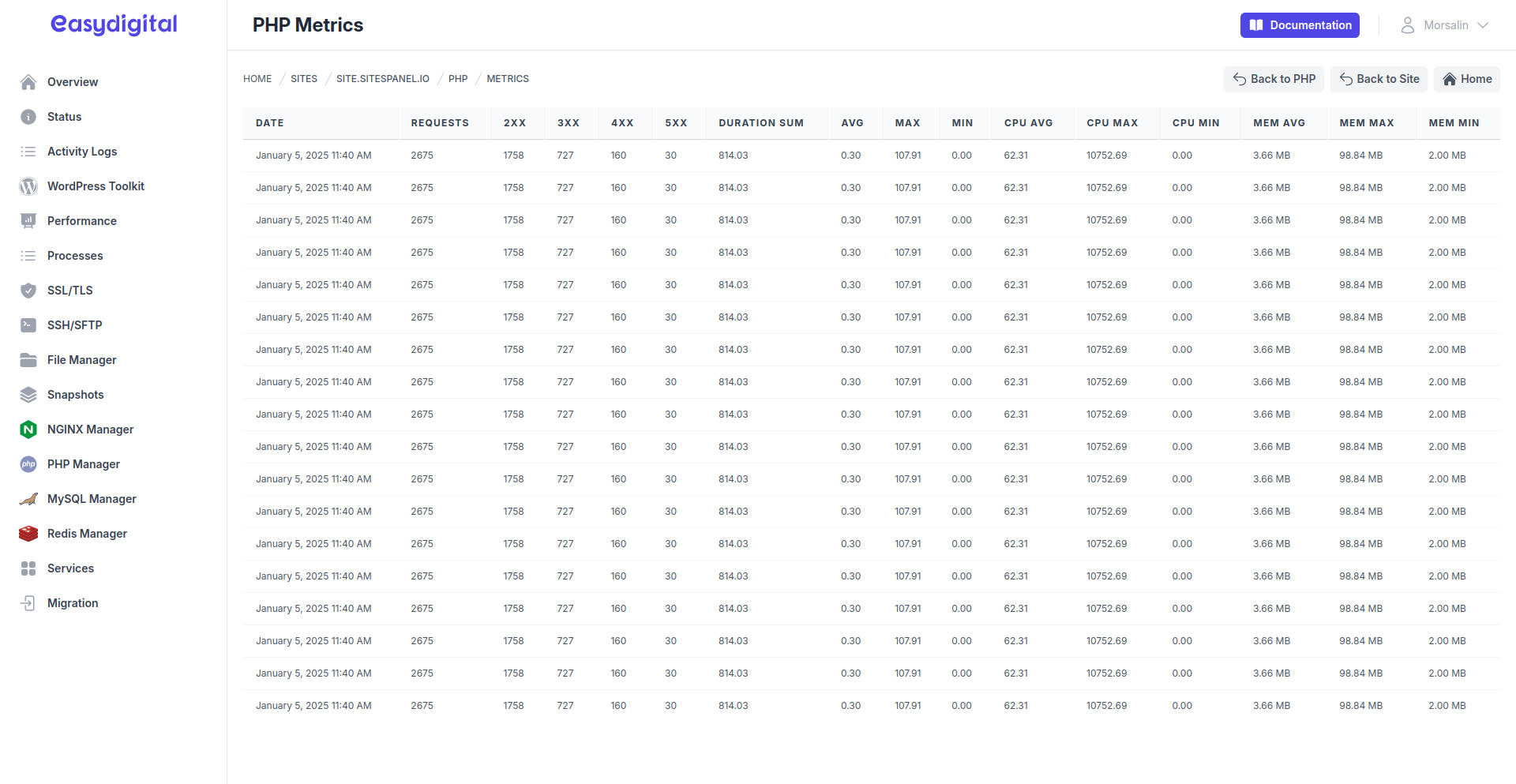
Task: Open the File Manager folder icon
Action: coord(28,360)
